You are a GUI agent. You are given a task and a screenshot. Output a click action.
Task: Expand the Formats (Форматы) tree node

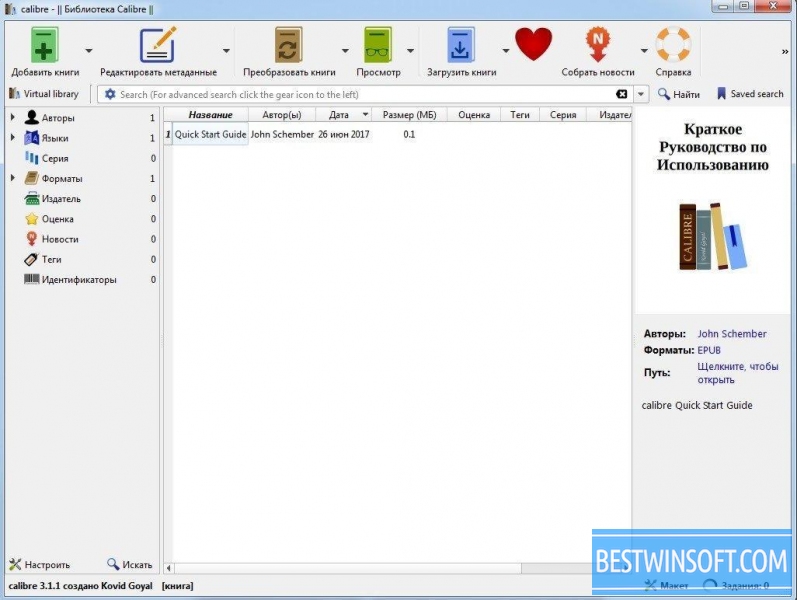point(13,178)
